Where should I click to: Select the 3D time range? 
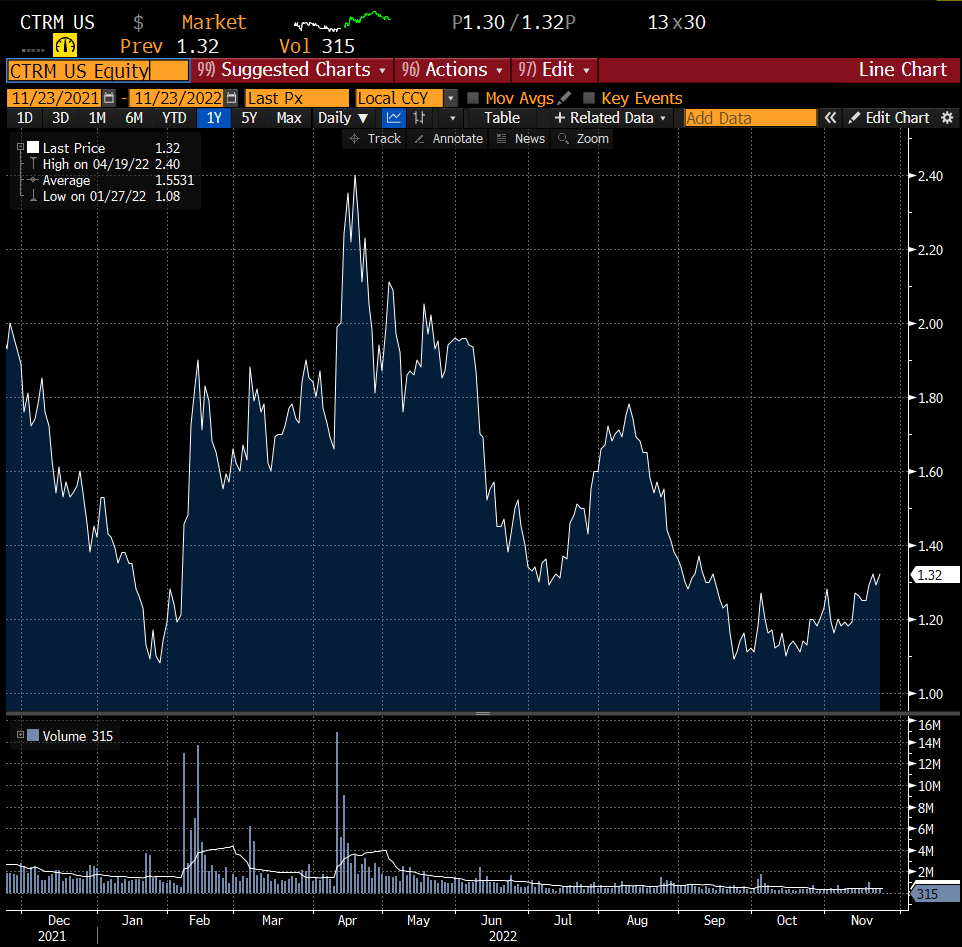click(60, 118)
